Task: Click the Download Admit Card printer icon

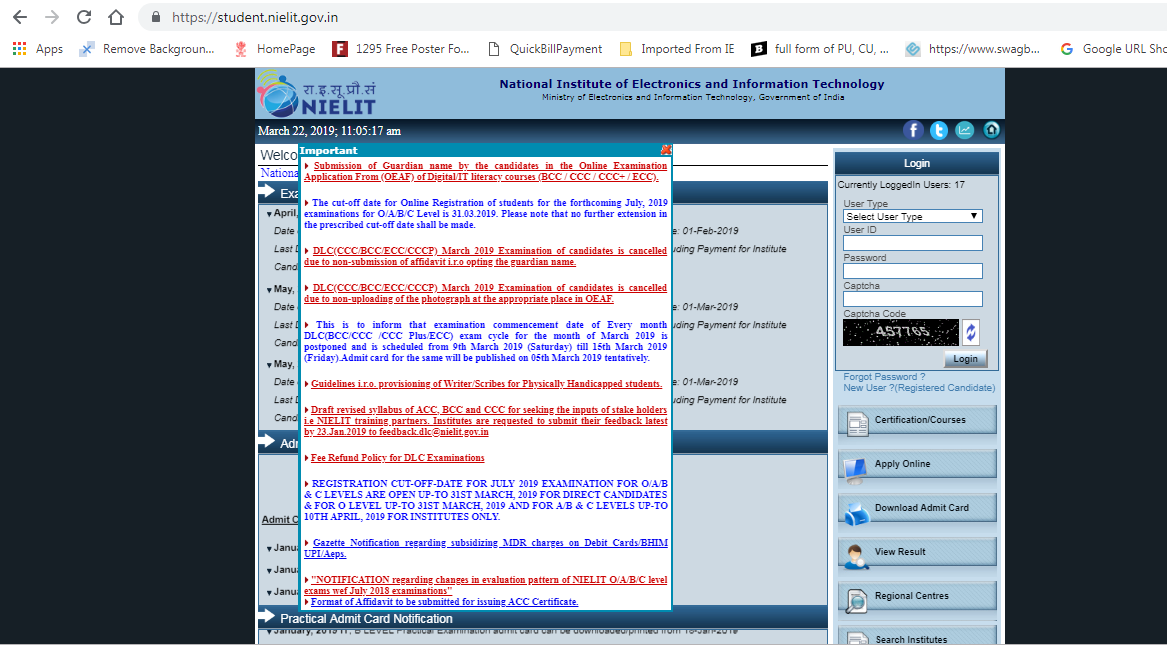Action: pos(857,513)
